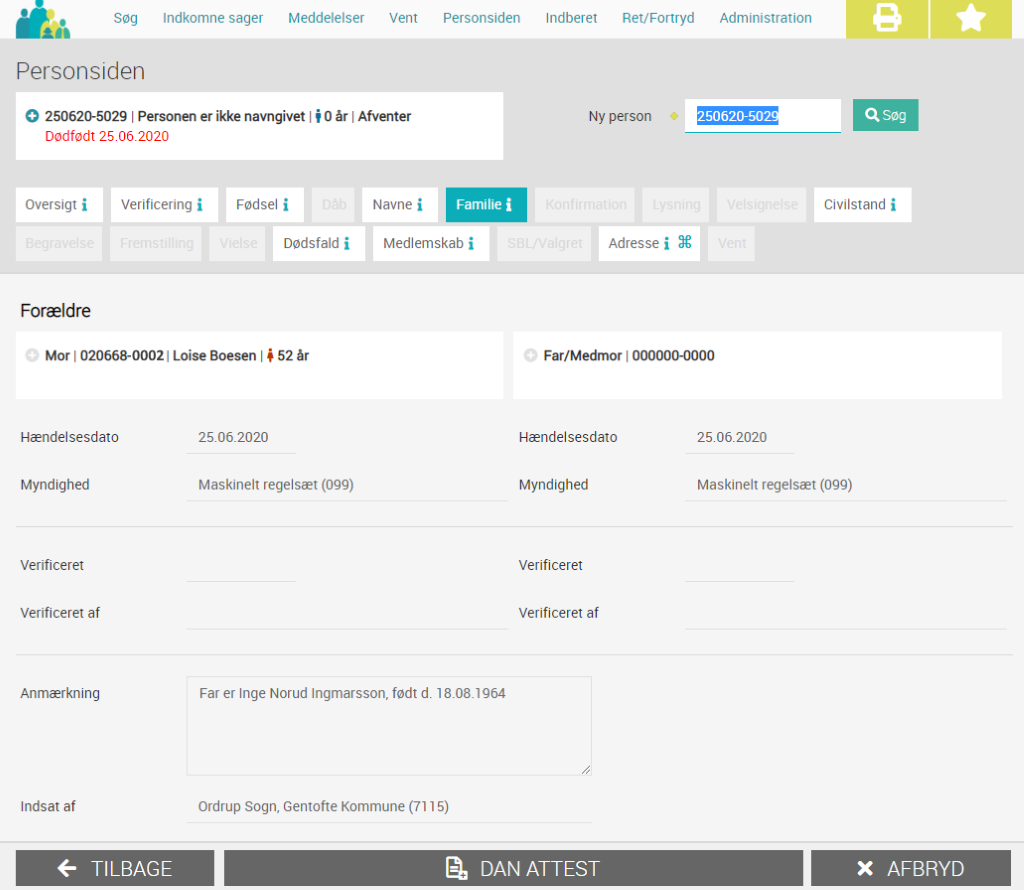Click the info icon on Navne tab
Screen dimensions: 1024x890
click(x=420, y=205)
